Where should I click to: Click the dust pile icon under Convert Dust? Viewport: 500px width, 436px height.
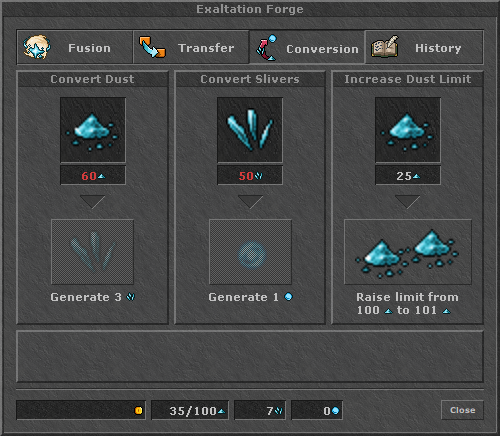pyautogui.click(x=93, y=130)
